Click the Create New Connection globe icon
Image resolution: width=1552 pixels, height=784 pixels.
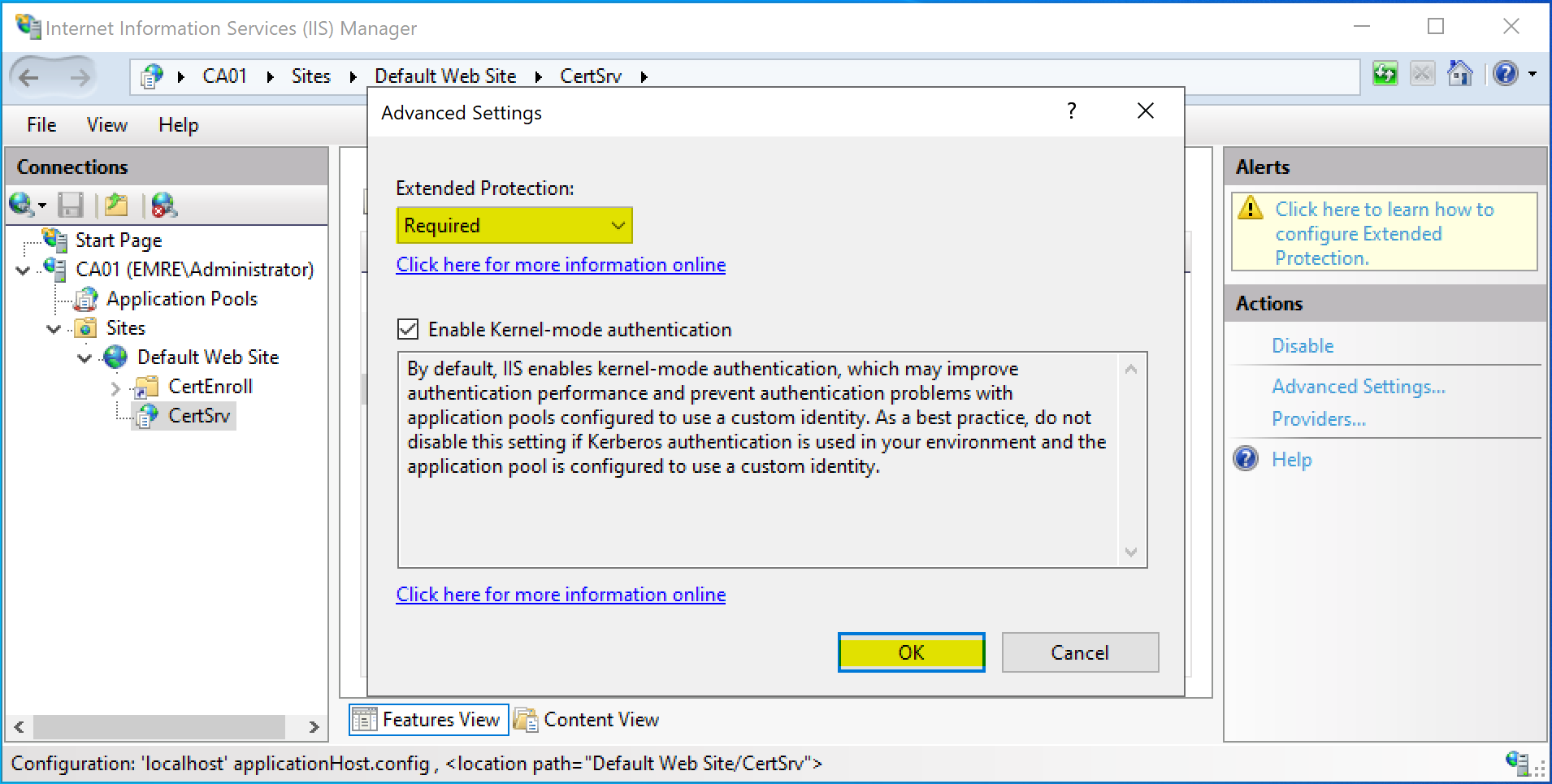pyautogui.click(x=23, y=205)
